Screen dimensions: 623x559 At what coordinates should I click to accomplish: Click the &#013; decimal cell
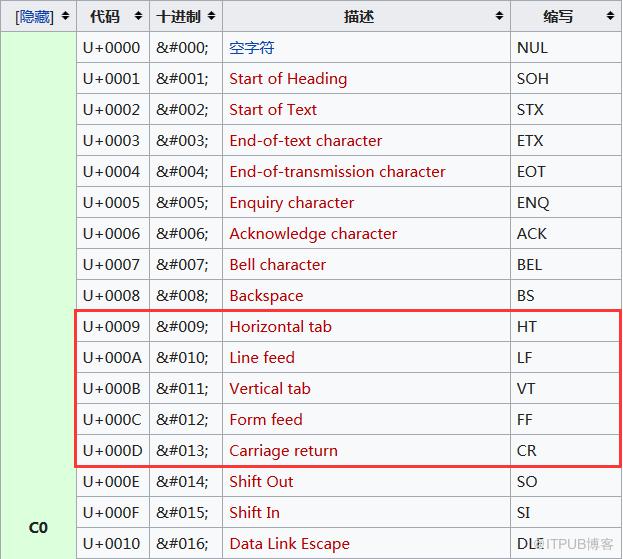186,451
